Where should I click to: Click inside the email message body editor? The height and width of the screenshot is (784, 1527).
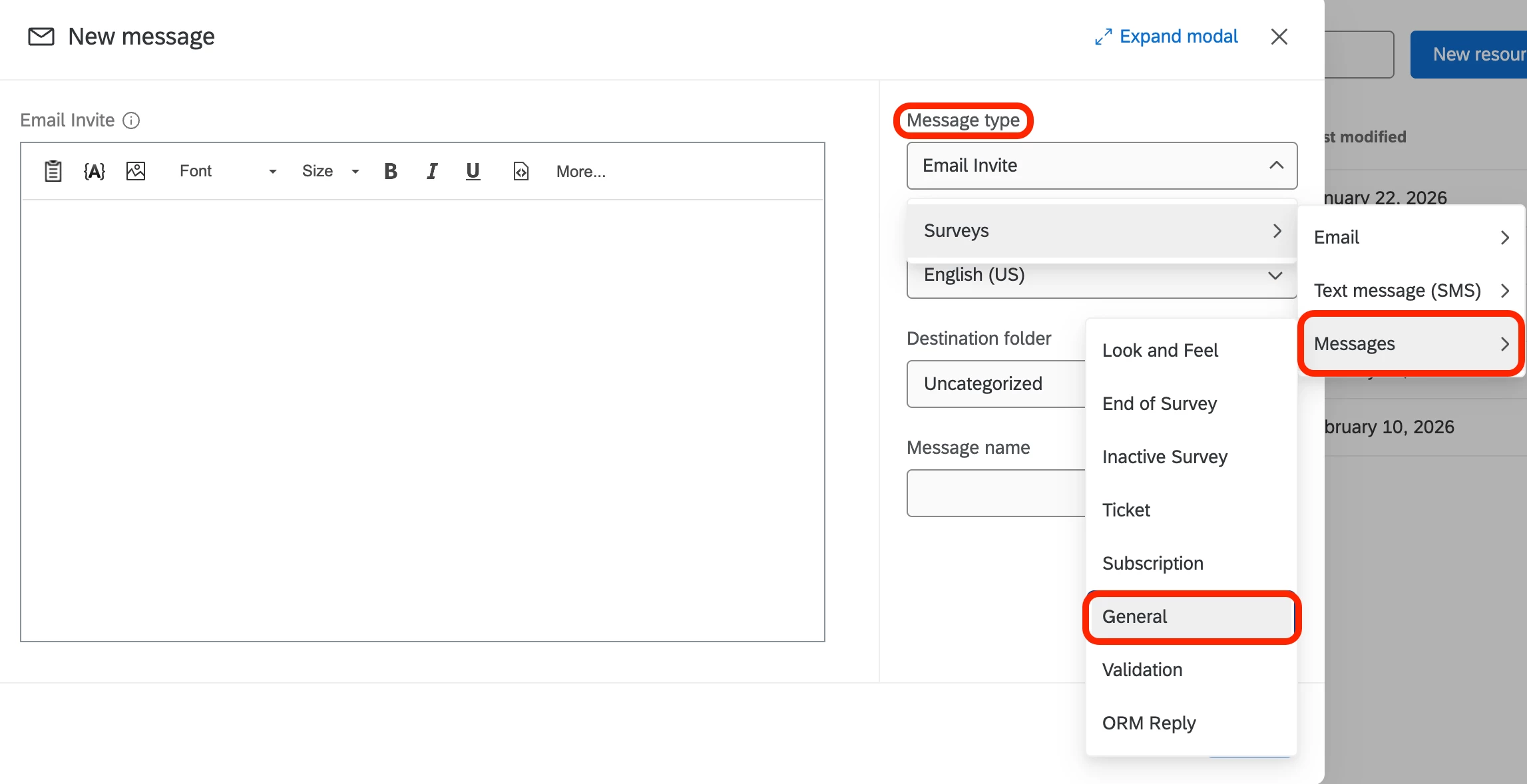click(x=423, y=419)
